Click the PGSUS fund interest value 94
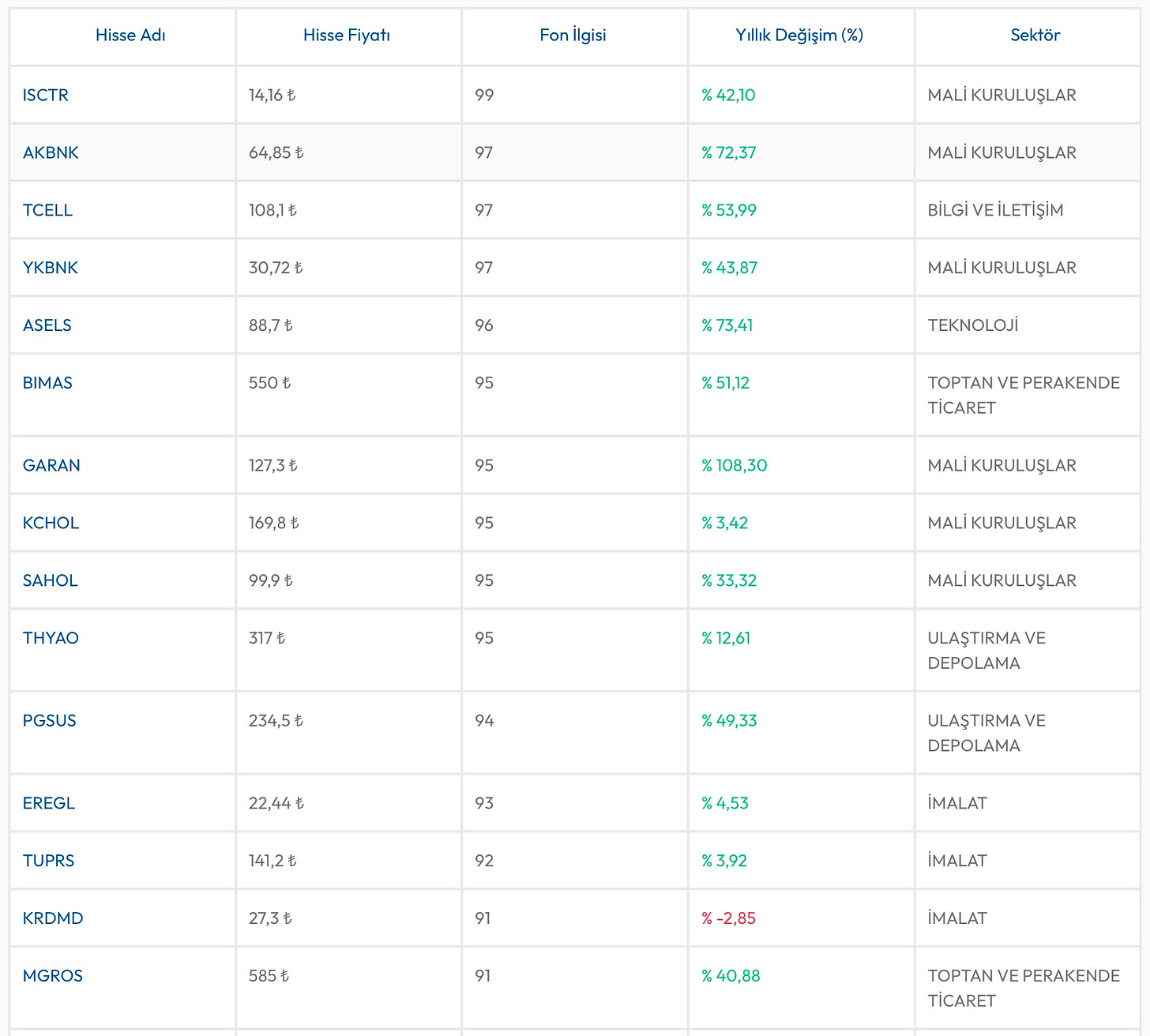This screenshot has height=1036, width=1150. point(484,720)
